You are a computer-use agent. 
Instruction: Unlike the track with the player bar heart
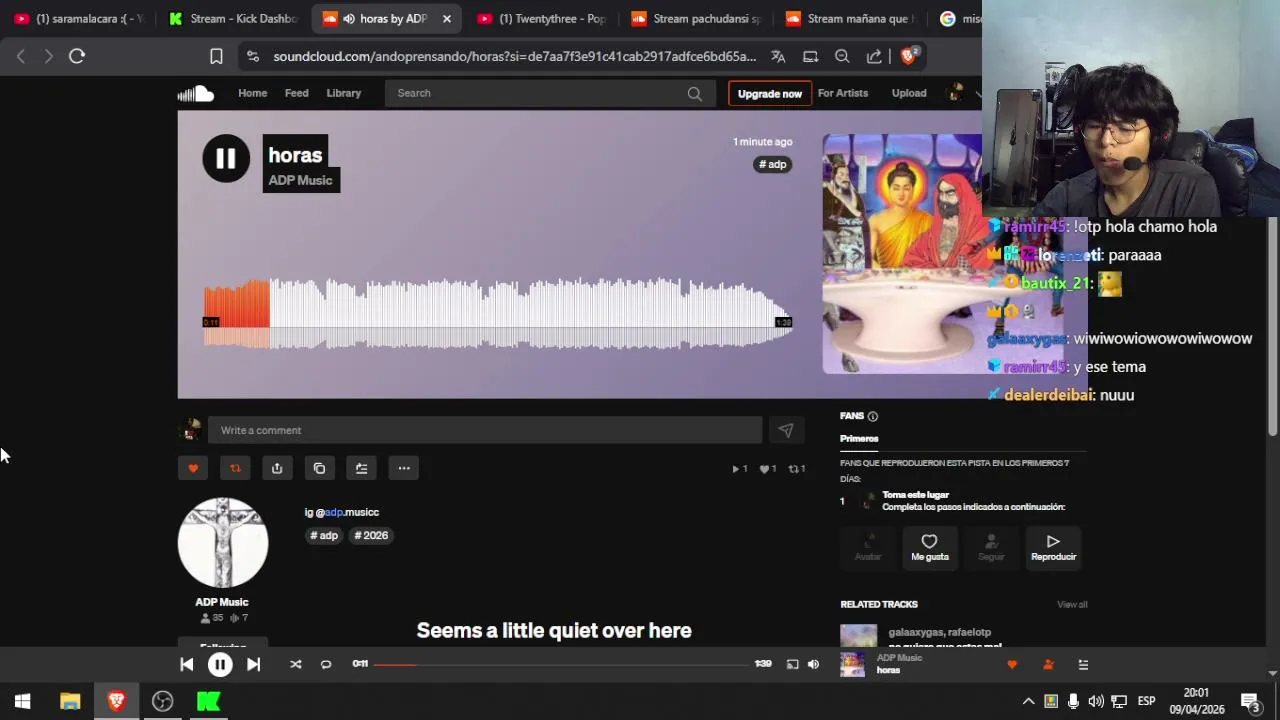[1012, 664]
